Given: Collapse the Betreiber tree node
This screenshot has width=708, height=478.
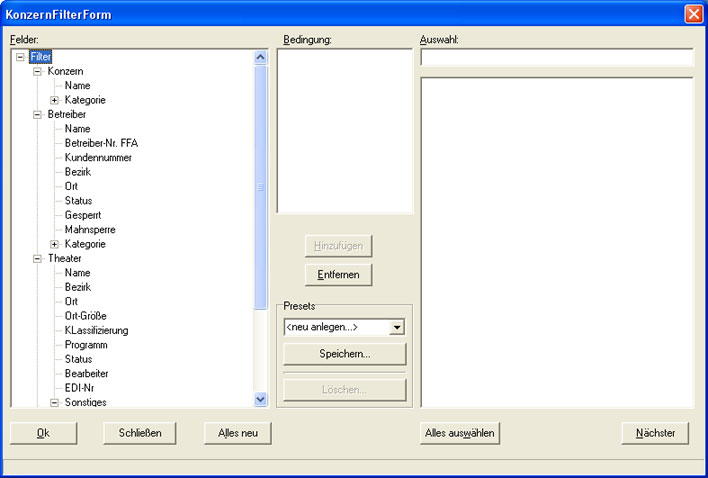Looking at the screenshot, I should click(x=38, y=115).
